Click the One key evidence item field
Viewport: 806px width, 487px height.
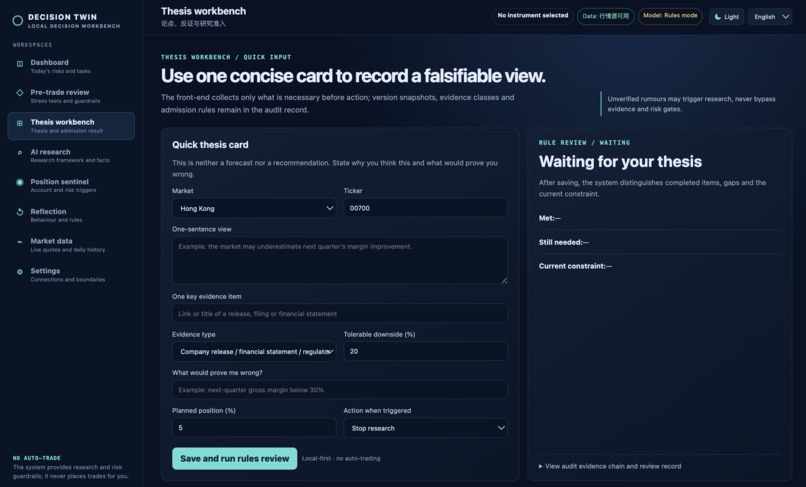[x=340, y=314]
